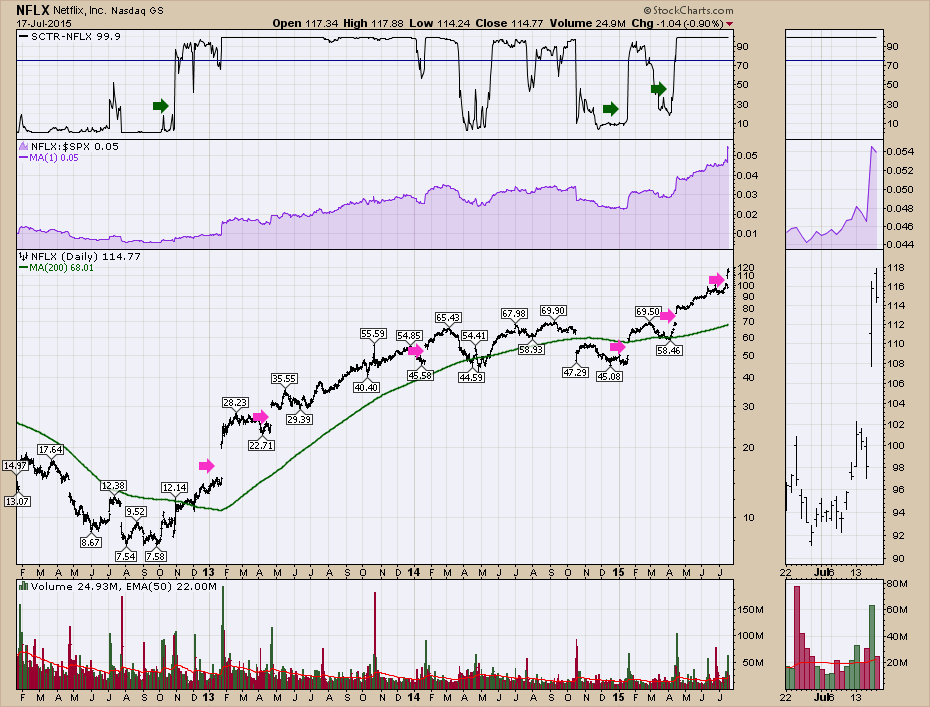The image size is (930, 707).
Task: Click the red down-triangle beside the Chg value
Action: pyautogui.click(x=730, y=24)
